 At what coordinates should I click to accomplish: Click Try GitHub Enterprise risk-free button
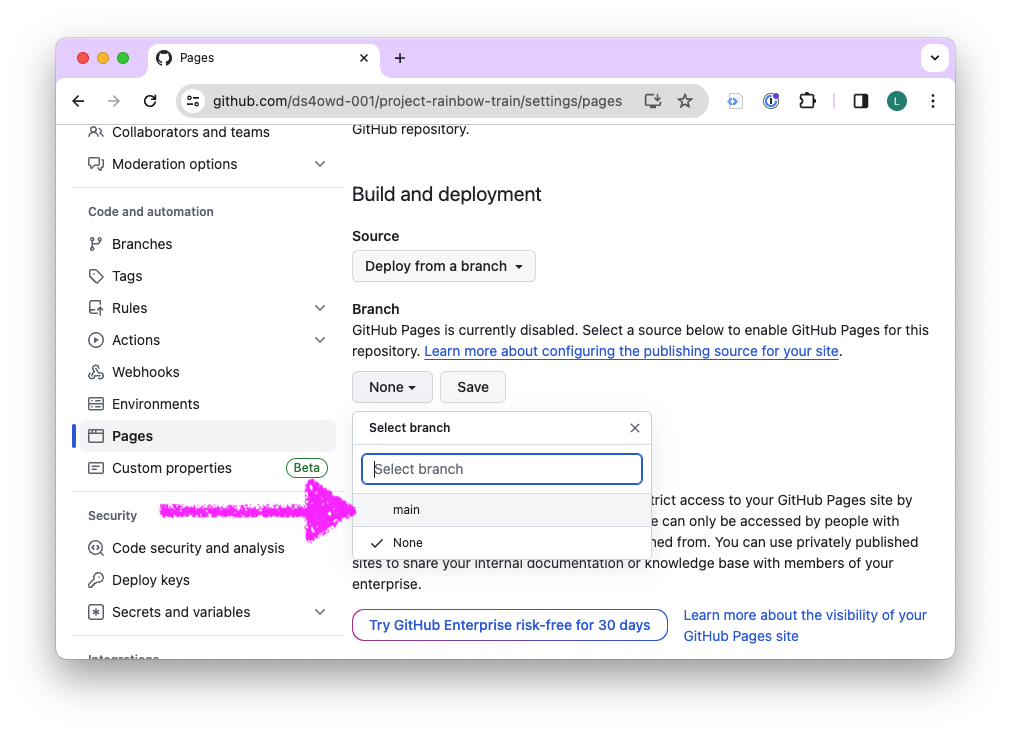pyautogui.click(x=509, y=625)
